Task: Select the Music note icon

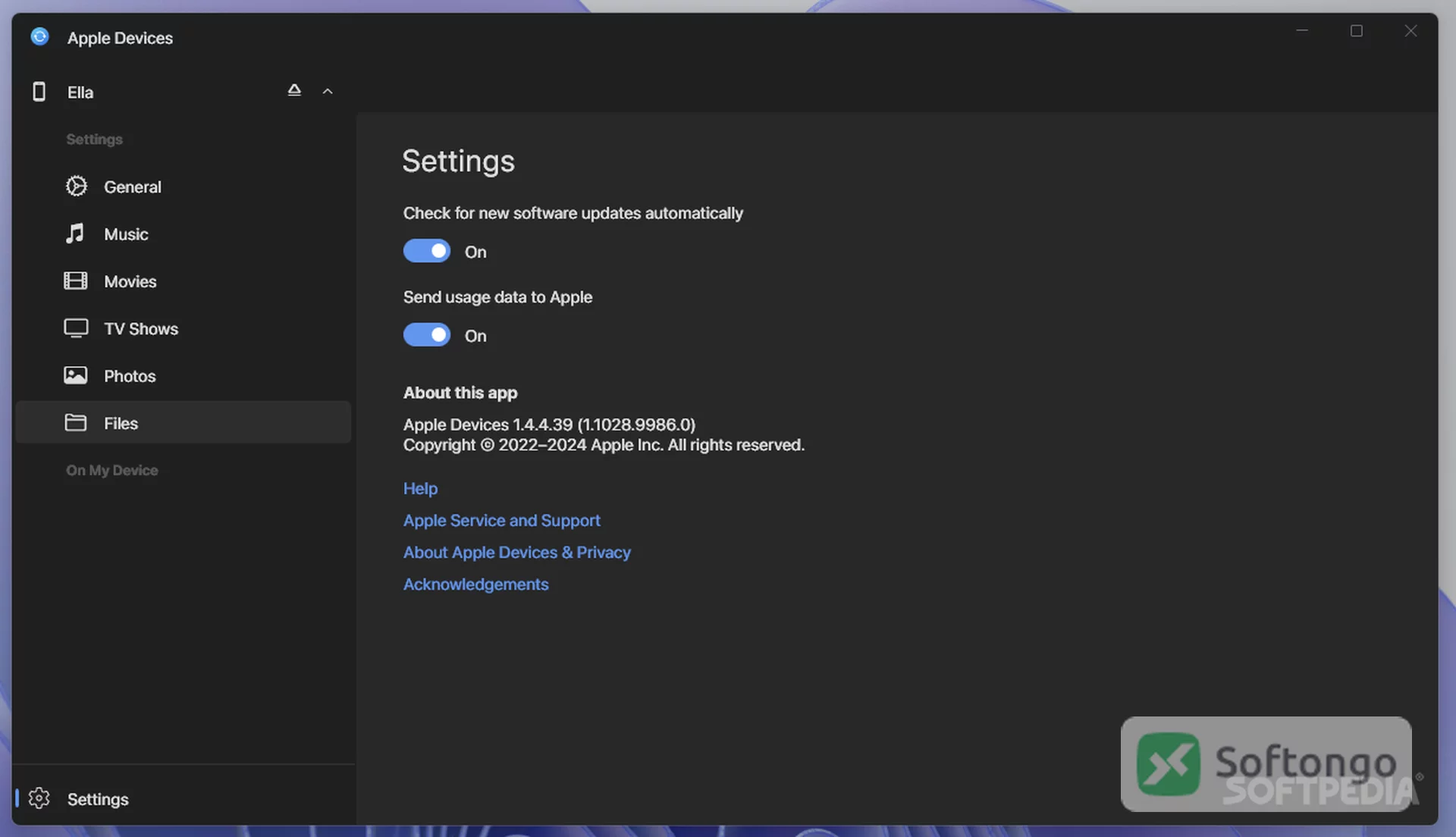Action: 75,234
